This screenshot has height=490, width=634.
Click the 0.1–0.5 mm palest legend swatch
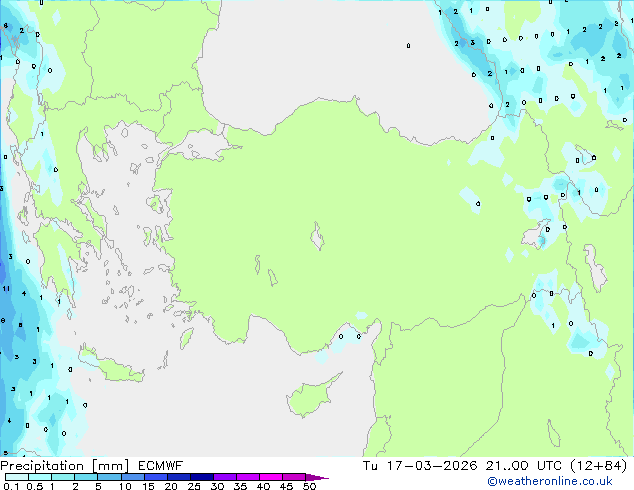pyautogui.click(x=17, y=477)
